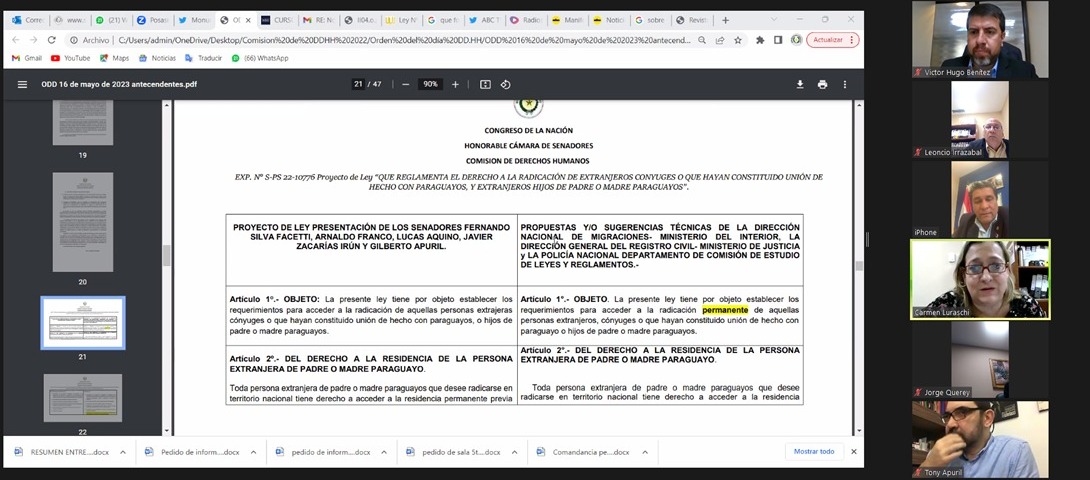
Task: Select page 21 thumbnail in sidebar
Action: 83,323
